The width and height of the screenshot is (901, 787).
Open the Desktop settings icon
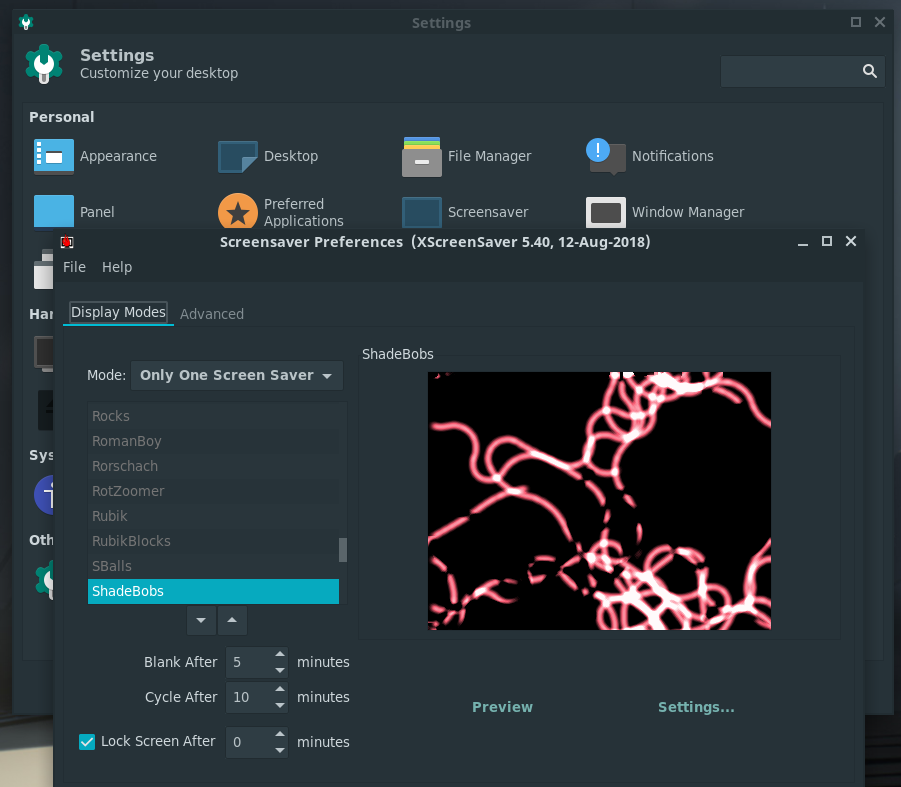click(238, 156)
